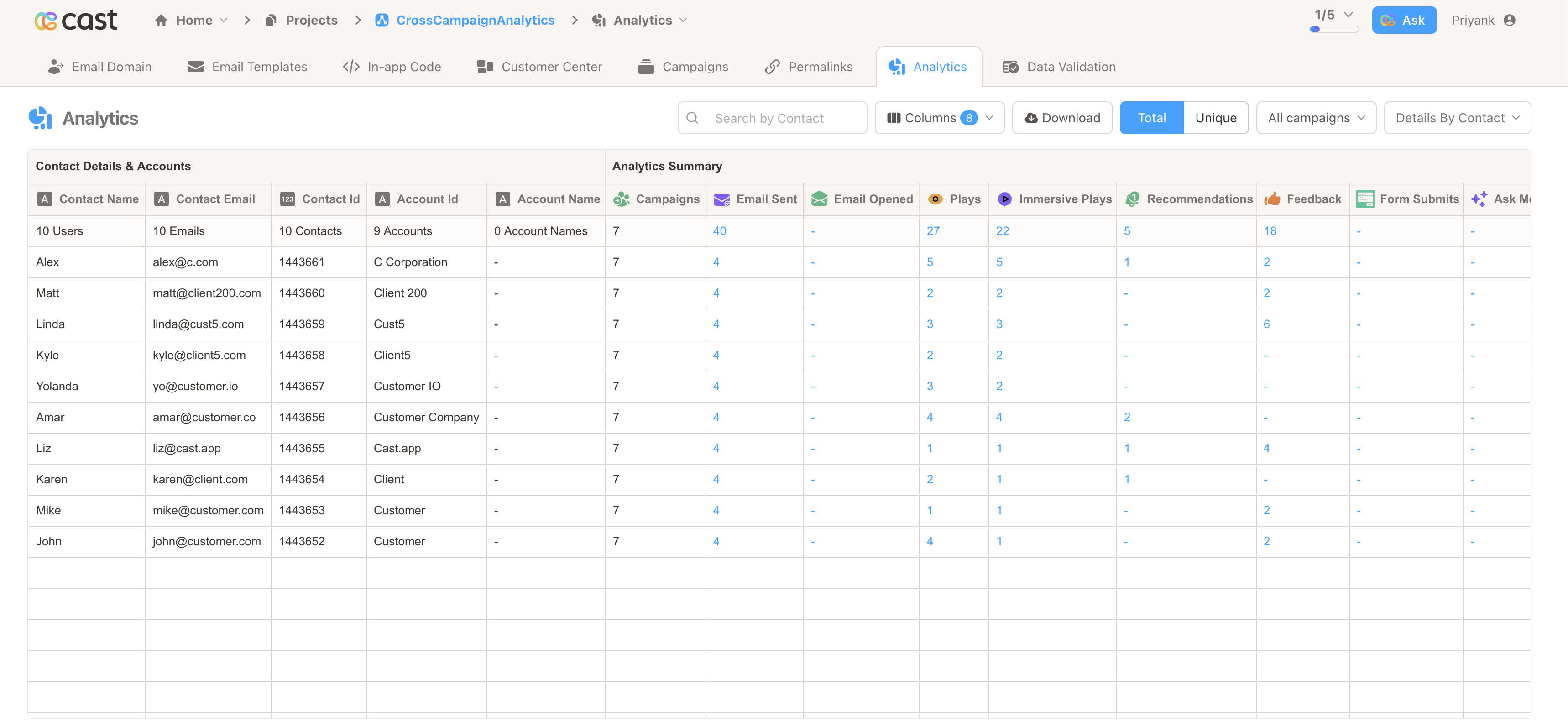Click the Cast logo
Screen dimensions: 1568x722
[x=76, y=21]
